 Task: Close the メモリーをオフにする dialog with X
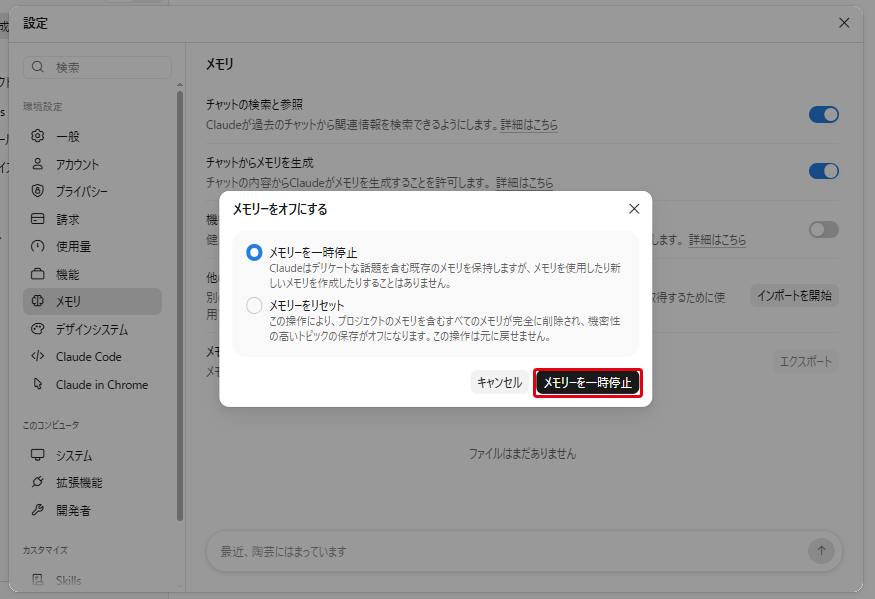pos(634,209)
